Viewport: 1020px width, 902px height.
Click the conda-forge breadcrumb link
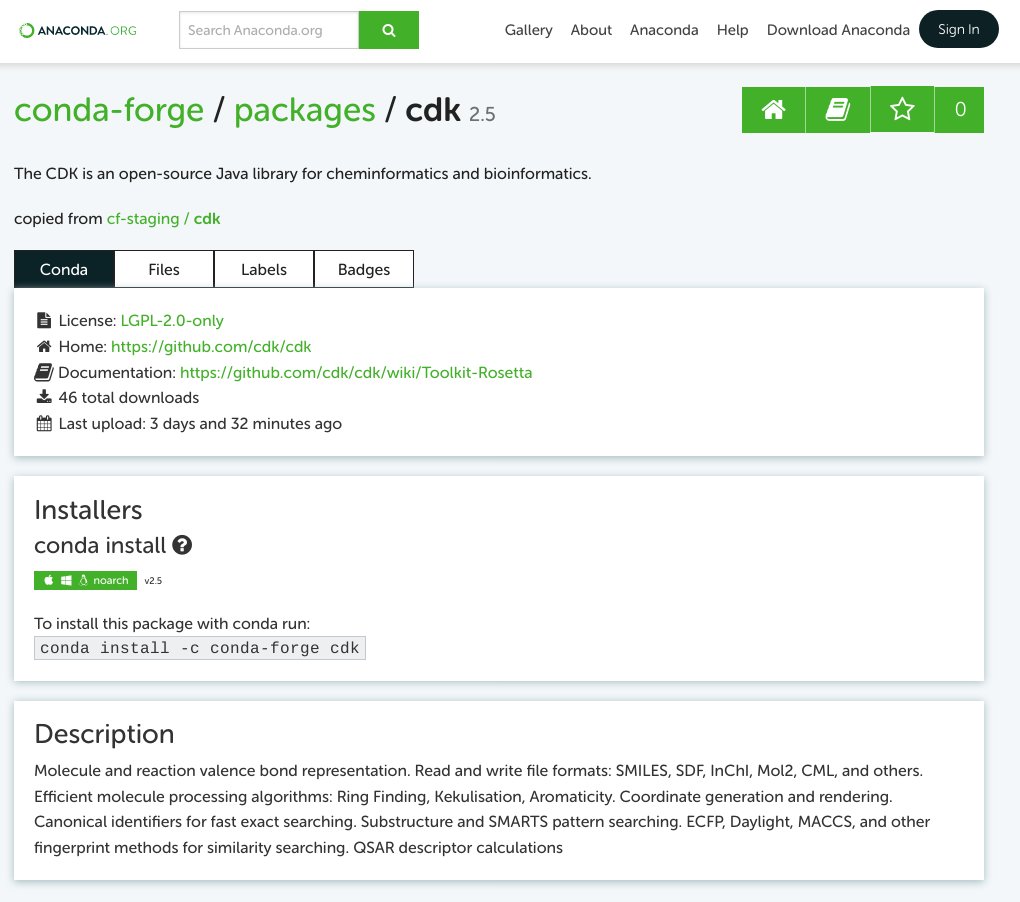[x=109, y=110]
